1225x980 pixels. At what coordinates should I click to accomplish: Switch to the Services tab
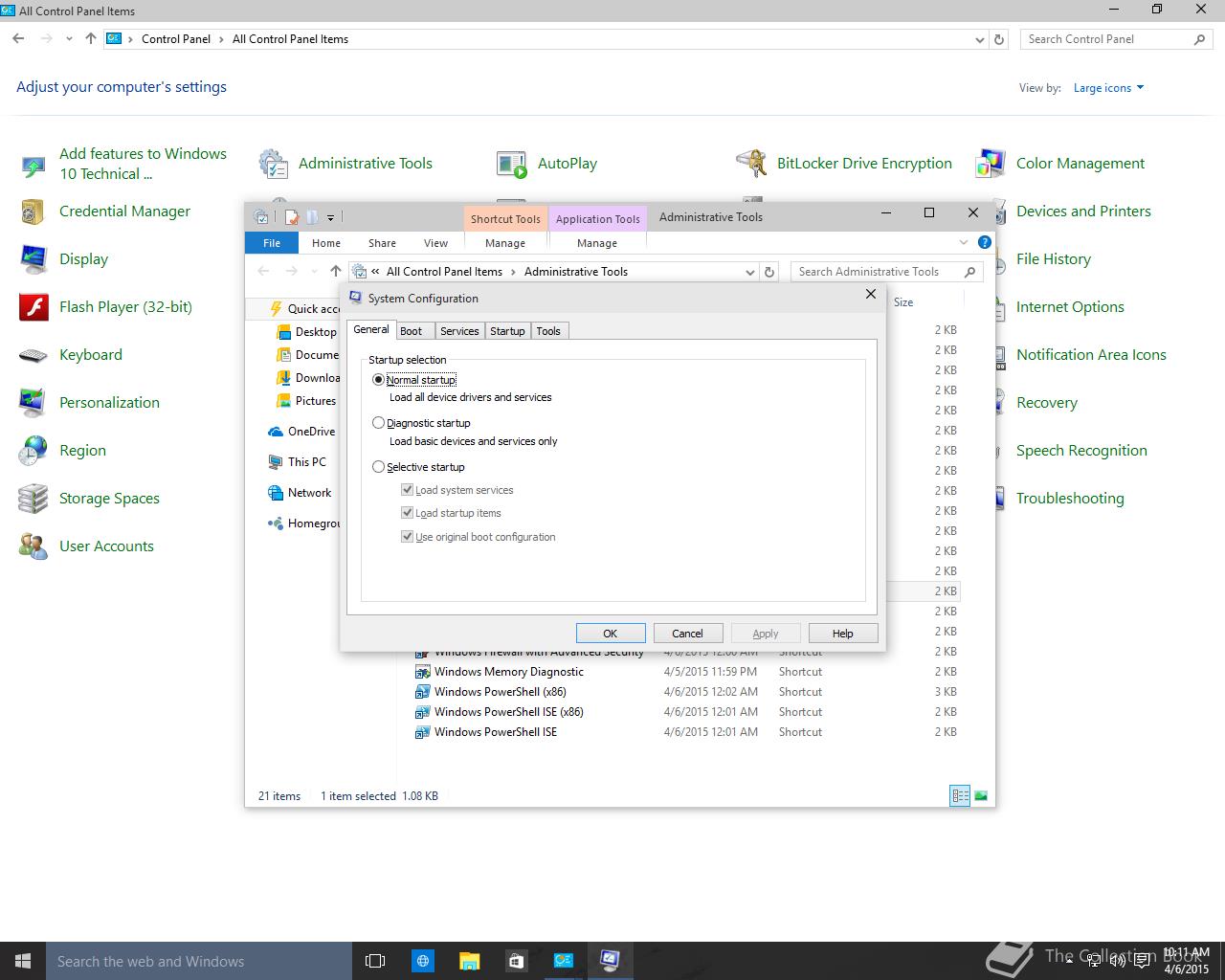[459, 331]
